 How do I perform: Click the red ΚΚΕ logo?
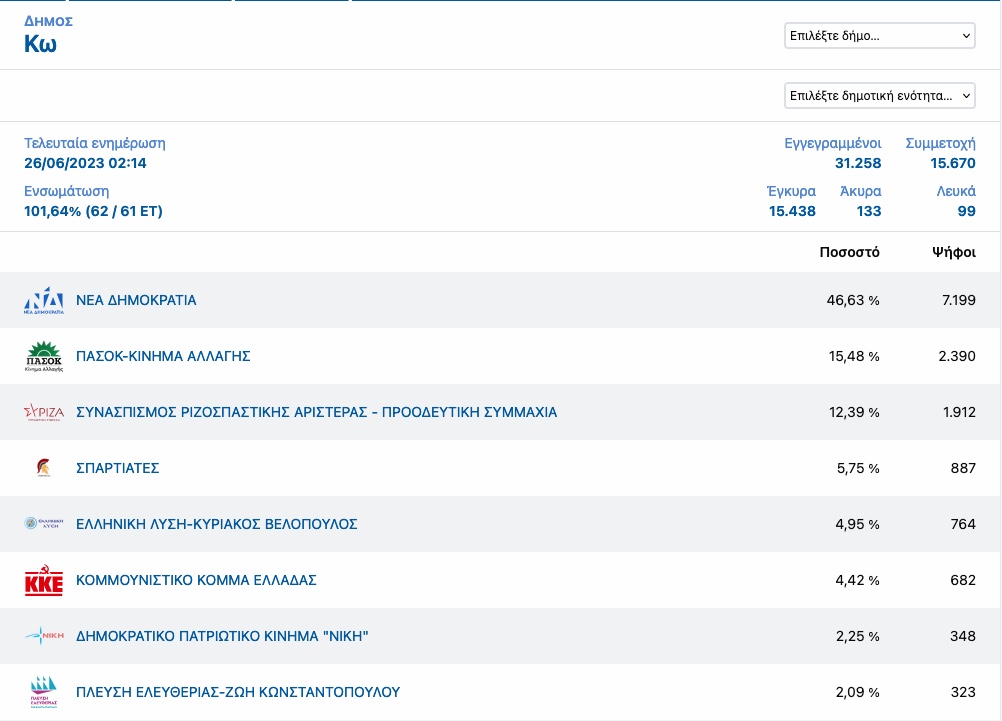point(43,580)
